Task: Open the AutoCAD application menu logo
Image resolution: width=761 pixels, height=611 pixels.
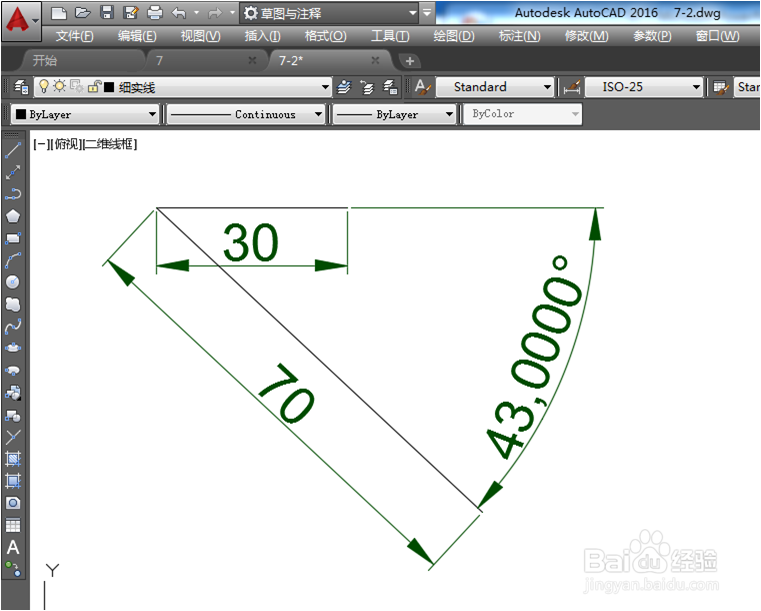Action: point(21,21)
